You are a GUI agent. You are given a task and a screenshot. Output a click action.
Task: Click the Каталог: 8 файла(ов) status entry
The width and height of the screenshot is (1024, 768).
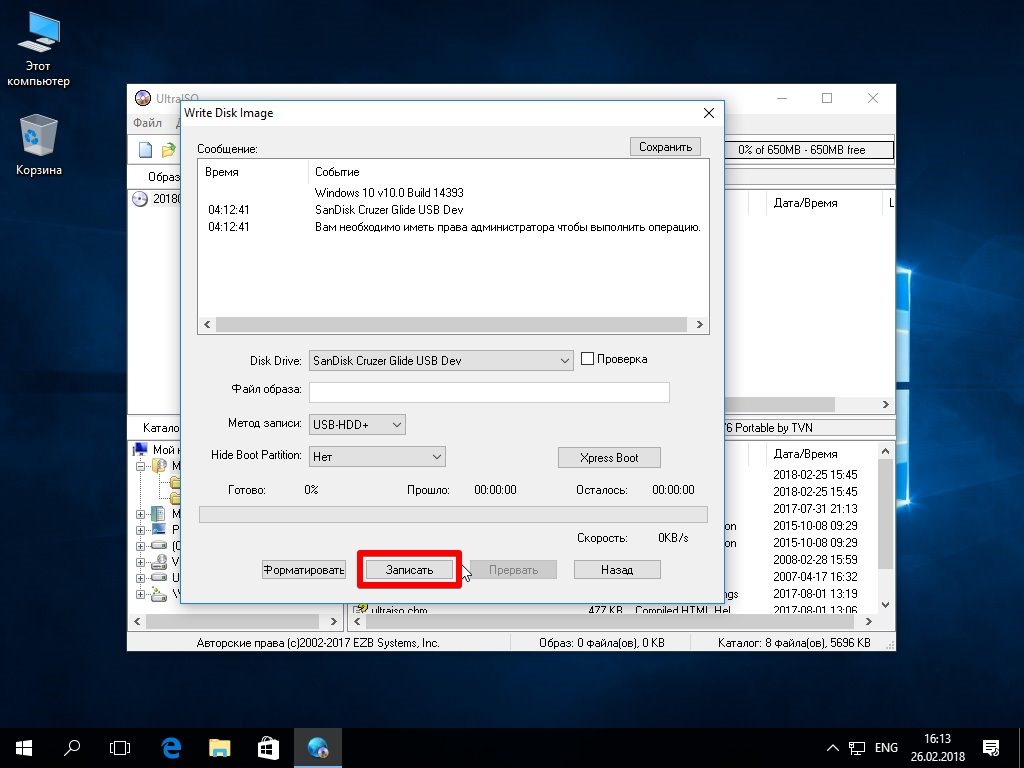click(794, 643)
